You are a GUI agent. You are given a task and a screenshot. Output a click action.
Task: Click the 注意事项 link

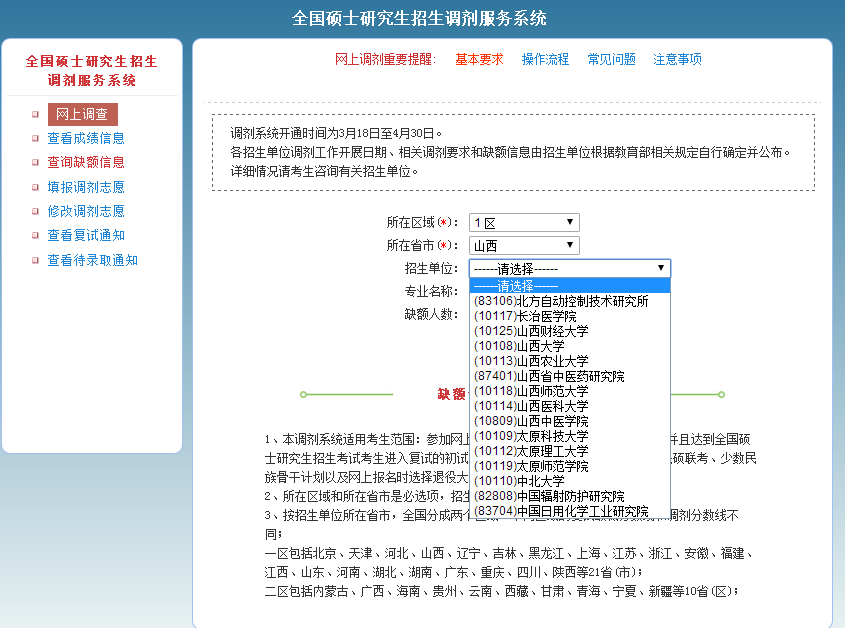[677, 59]
